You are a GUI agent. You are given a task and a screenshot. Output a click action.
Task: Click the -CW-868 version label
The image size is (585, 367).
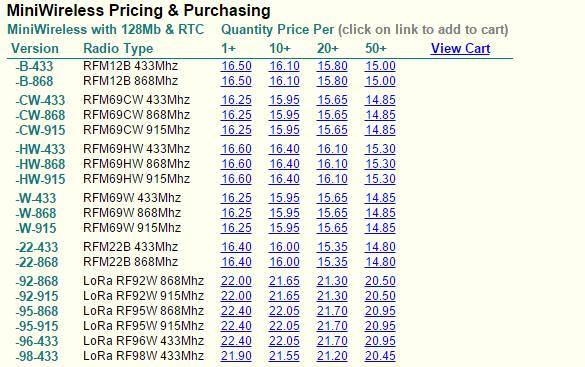click(x=40, y=115)
